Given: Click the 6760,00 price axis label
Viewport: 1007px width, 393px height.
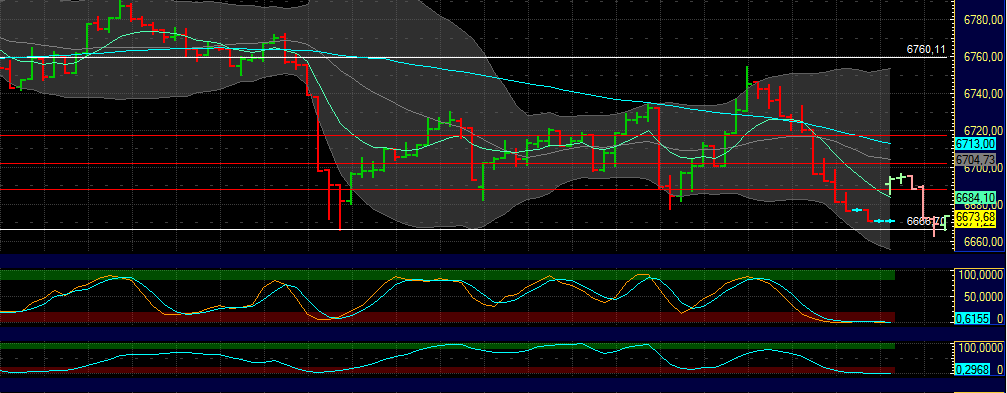Looking at the screenshot, I should tap(983, 57).
